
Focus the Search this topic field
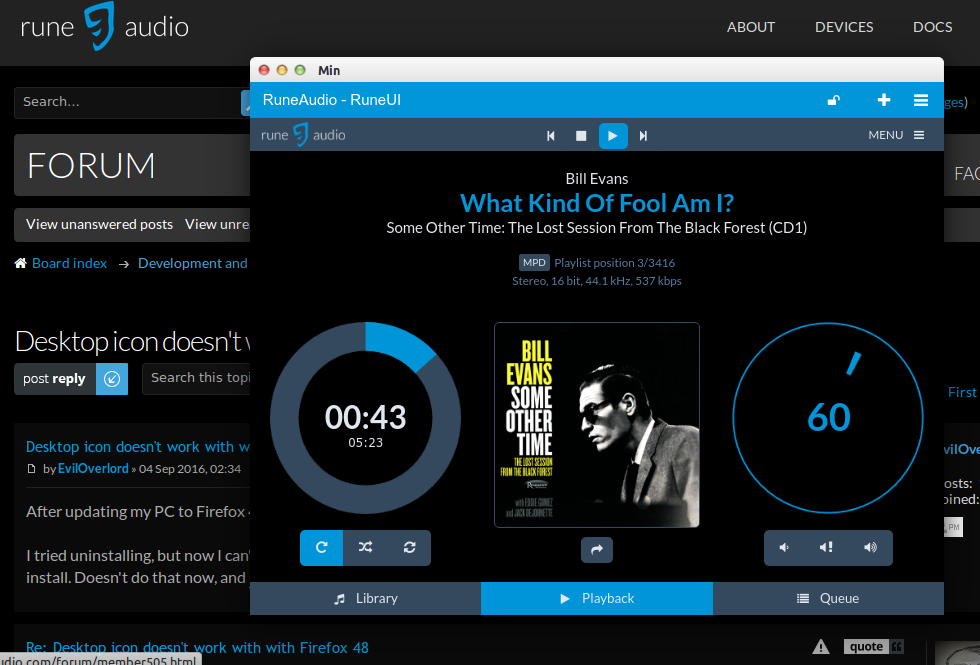(196, 378)
